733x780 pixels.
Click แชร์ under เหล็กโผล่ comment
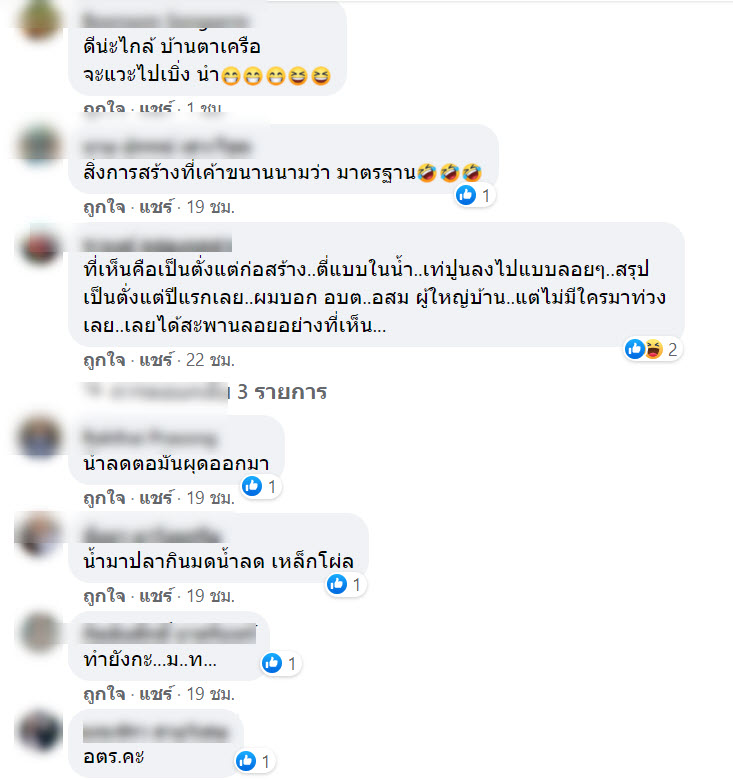coord(156,595)
